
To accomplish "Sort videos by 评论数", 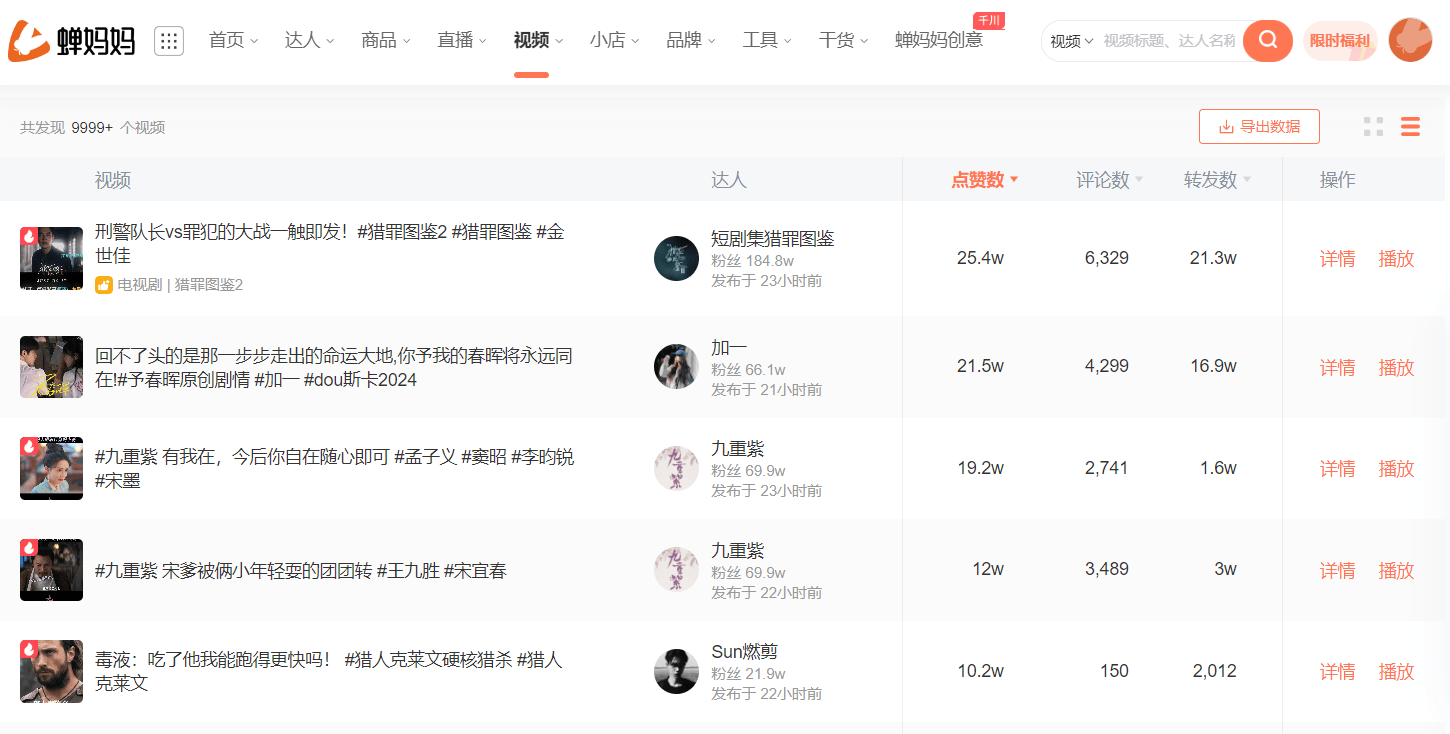I will pyautogui.click(x=1108, y=180).
